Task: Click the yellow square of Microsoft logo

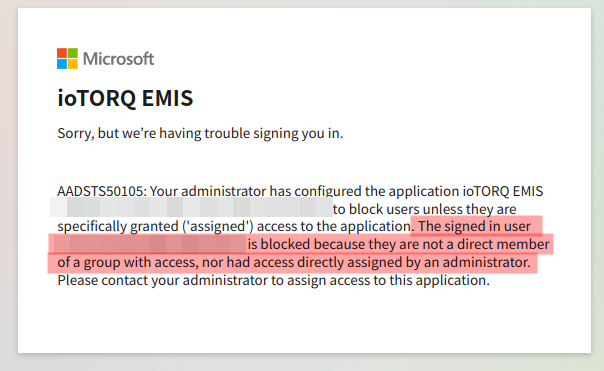Action: pos(73,64)
